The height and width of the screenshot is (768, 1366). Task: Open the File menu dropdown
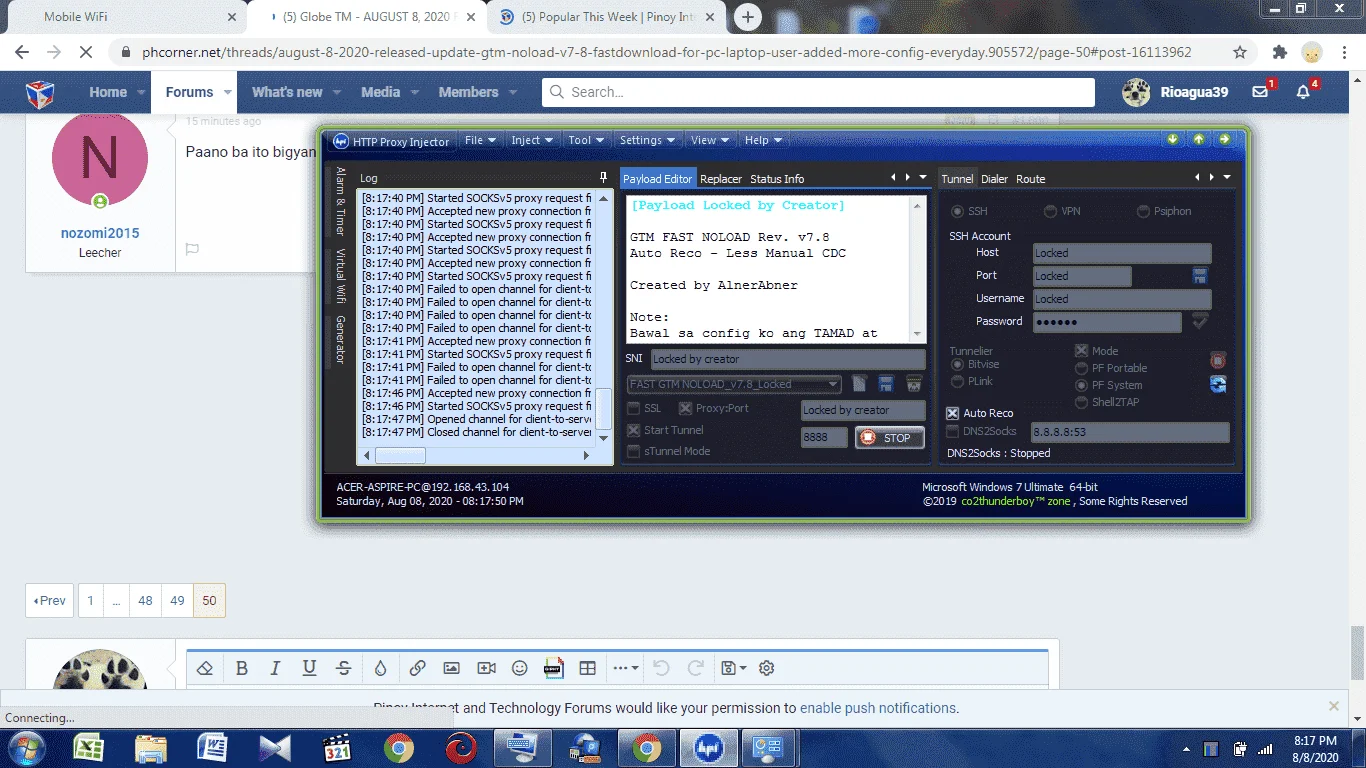pos(481,140)
